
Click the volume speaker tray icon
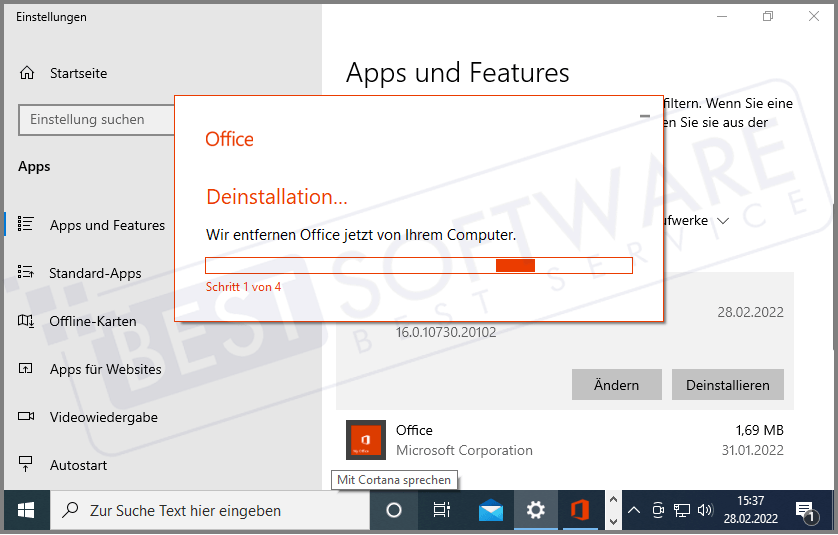pos(705,510)
